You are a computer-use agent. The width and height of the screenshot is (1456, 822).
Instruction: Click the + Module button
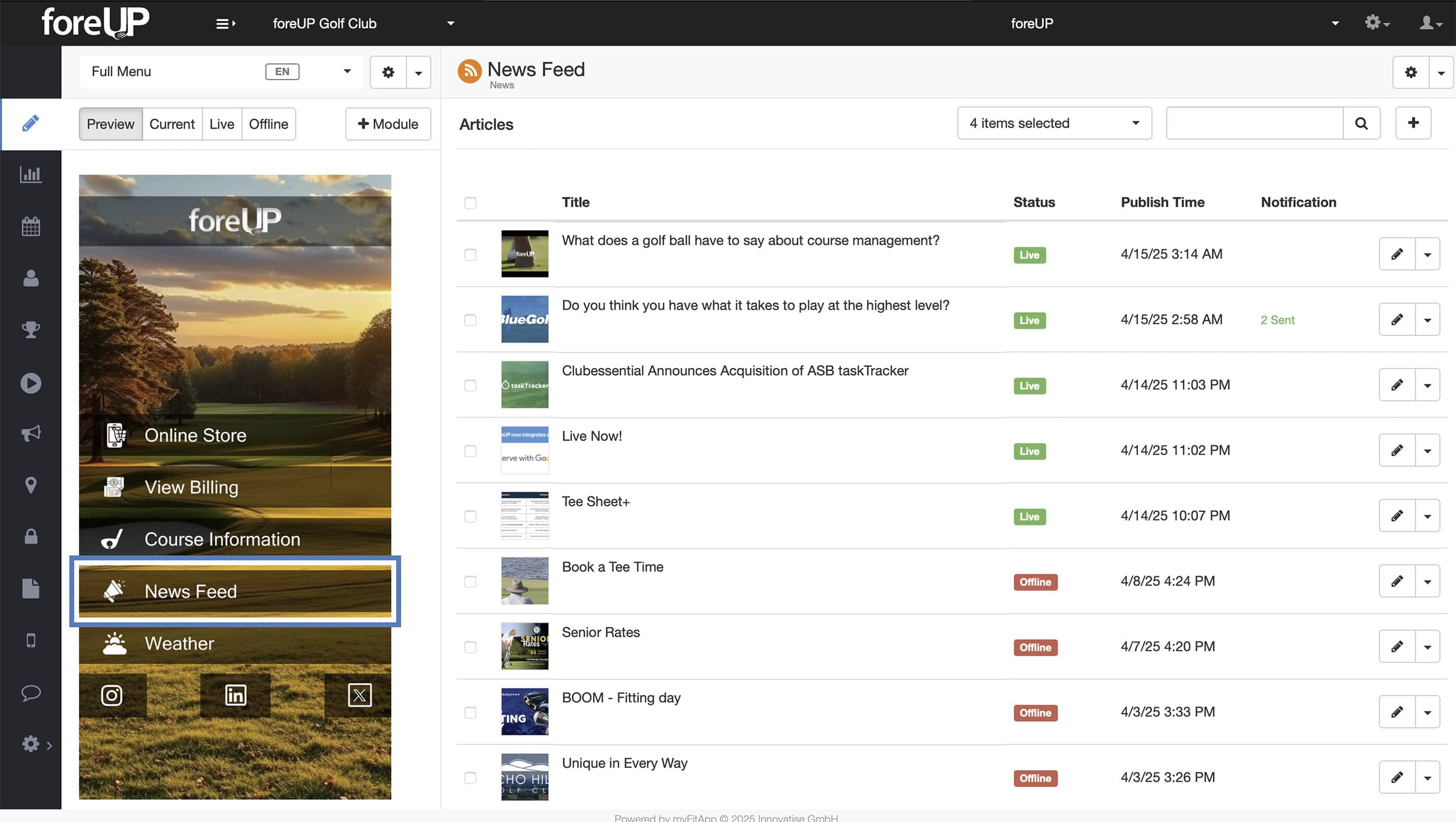tap(388, 124)
